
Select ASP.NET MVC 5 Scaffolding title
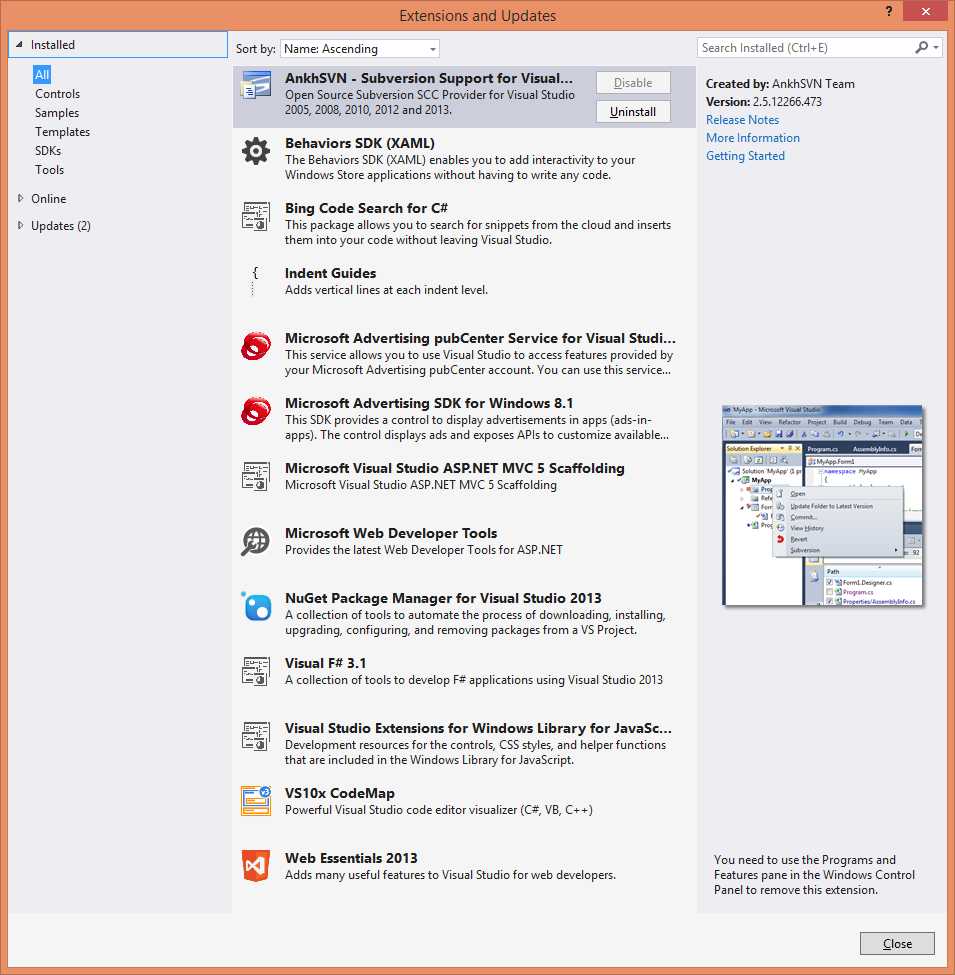click(x=454, y=468)
